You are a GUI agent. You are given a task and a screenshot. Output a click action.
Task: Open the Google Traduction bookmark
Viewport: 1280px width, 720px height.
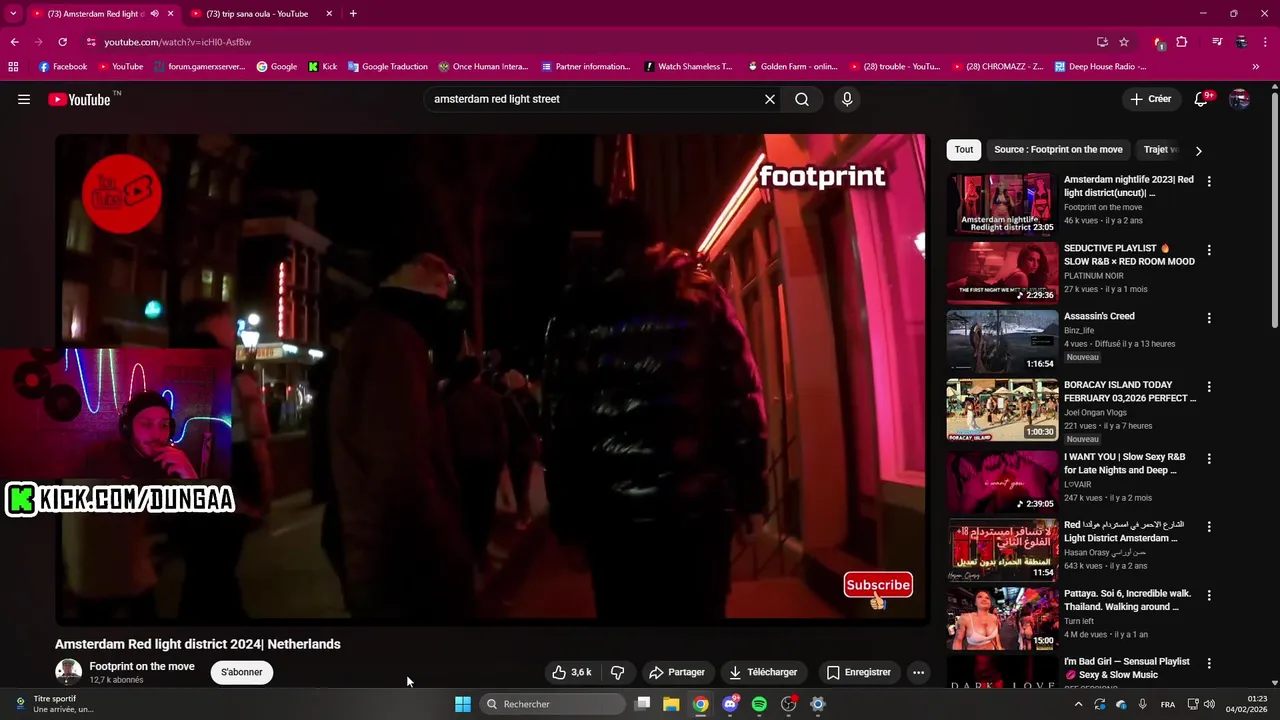(387, 66)
